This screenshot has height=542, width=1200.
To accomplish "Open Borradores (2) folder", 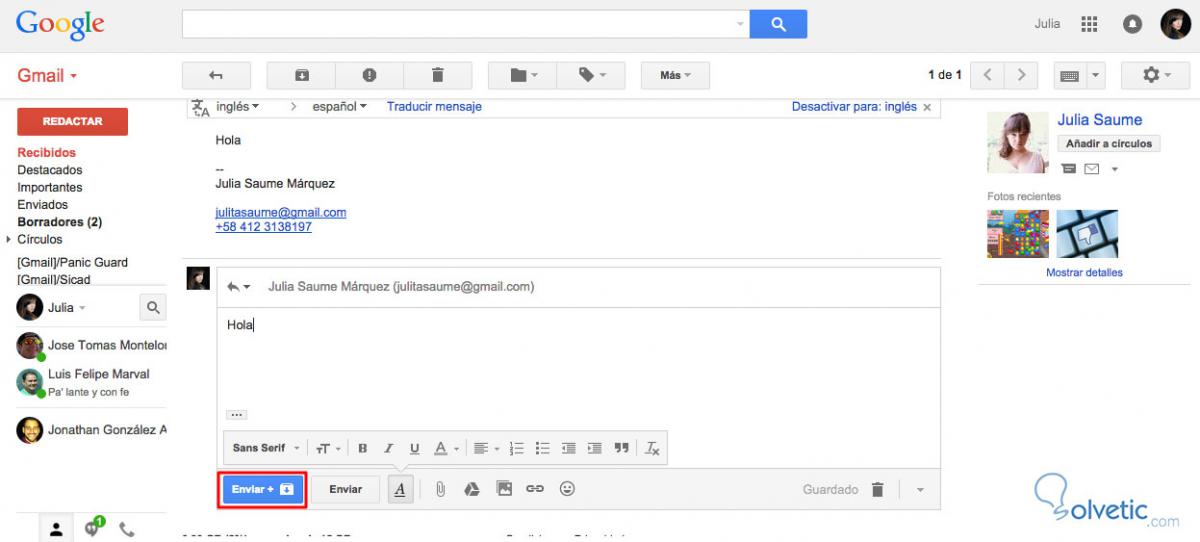I will [59, 222].
